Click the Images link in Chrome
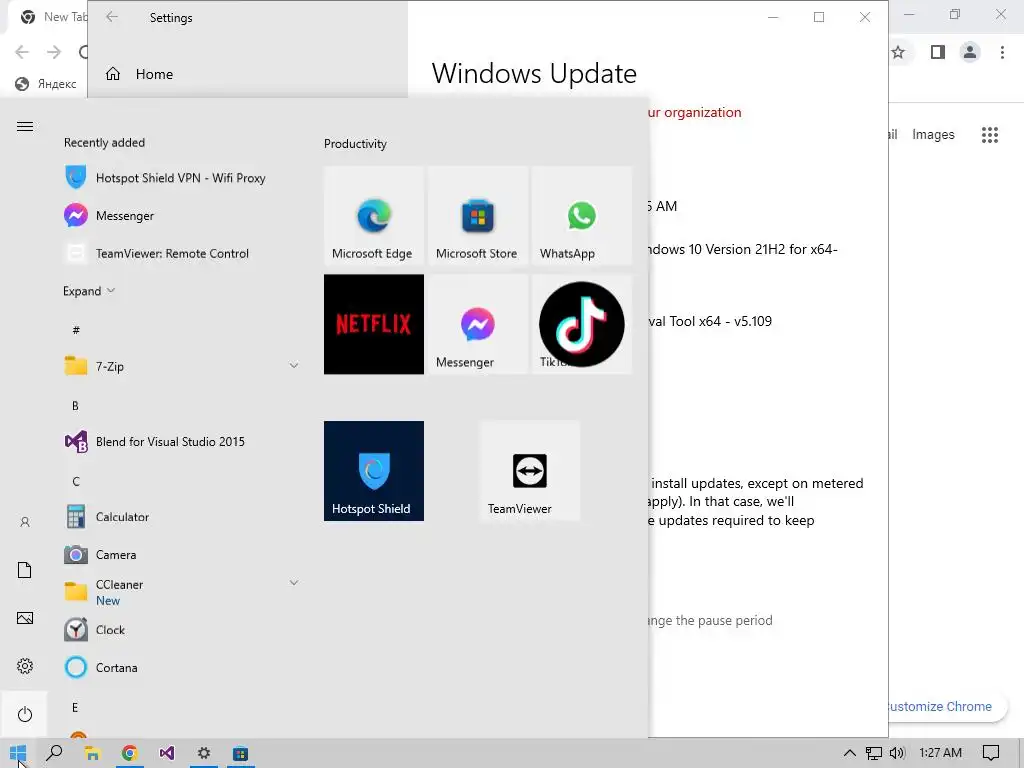This screenshot has width=1024, height=768. 933,135
